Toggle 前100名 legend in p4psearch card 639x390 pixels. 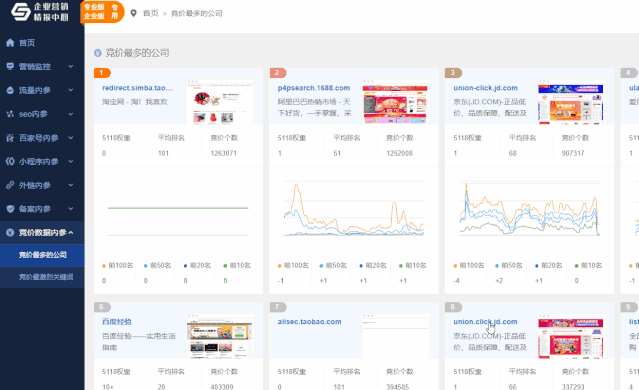(x=293, y=266)
